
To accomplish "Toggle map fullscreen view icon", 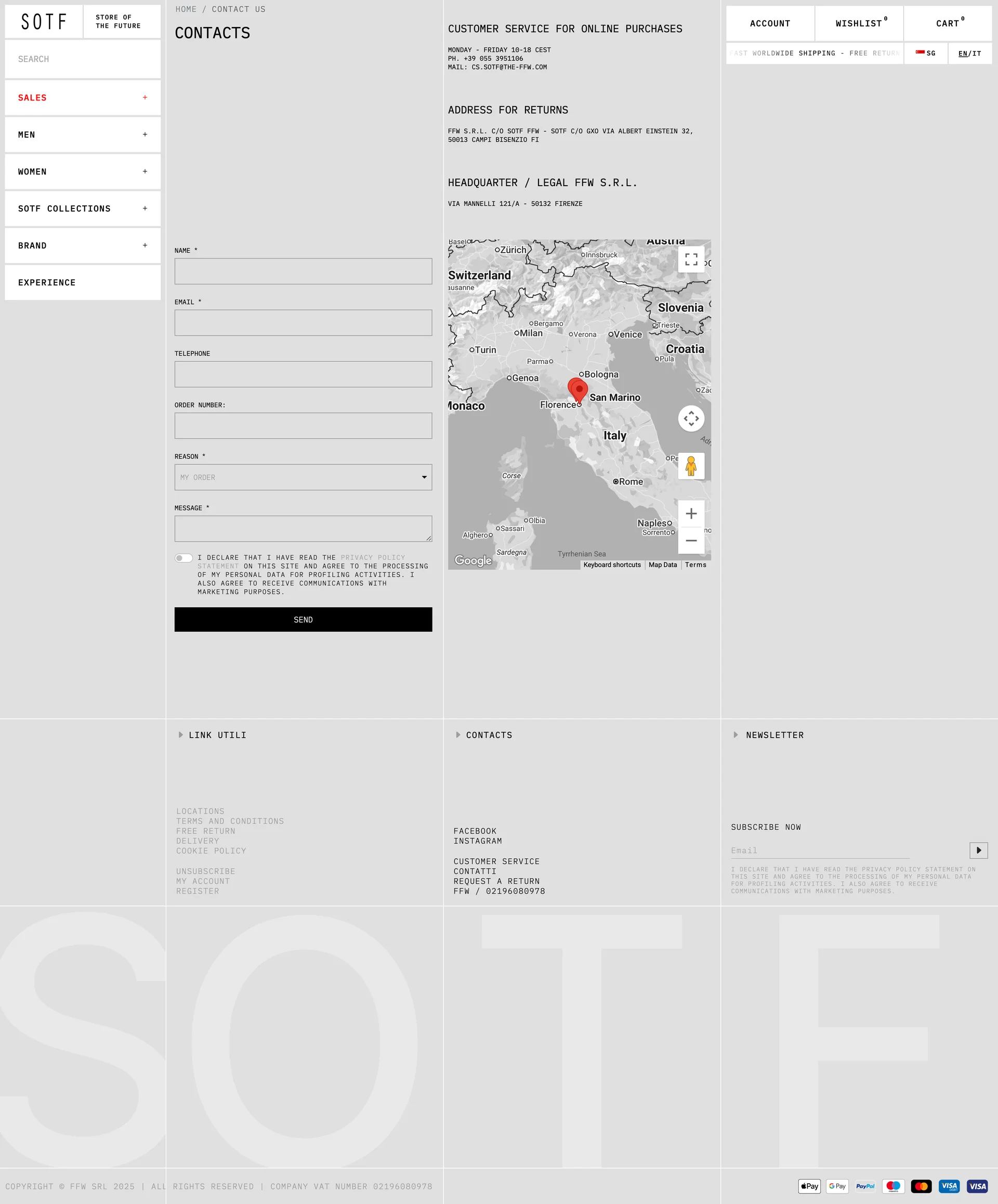I will pos(691,259).
